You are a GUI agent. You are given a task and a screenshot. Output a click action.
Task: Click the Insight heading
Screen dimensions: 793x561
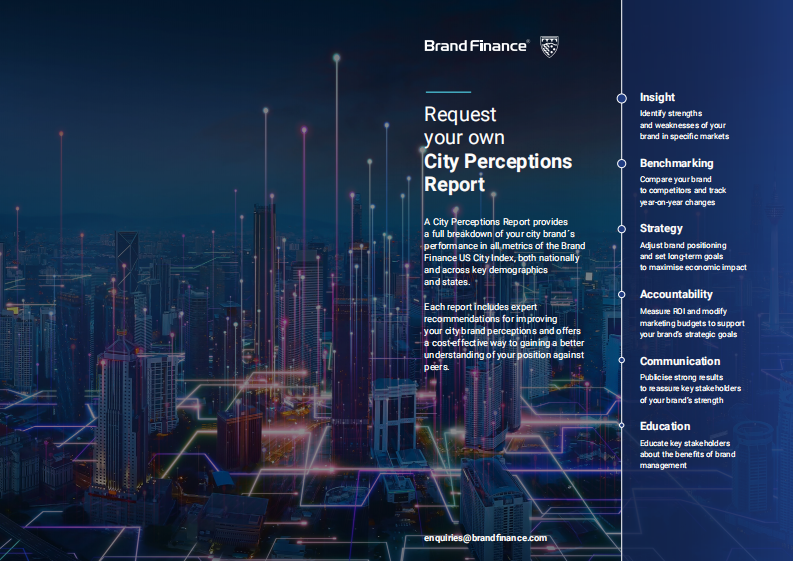coord(657,98)
